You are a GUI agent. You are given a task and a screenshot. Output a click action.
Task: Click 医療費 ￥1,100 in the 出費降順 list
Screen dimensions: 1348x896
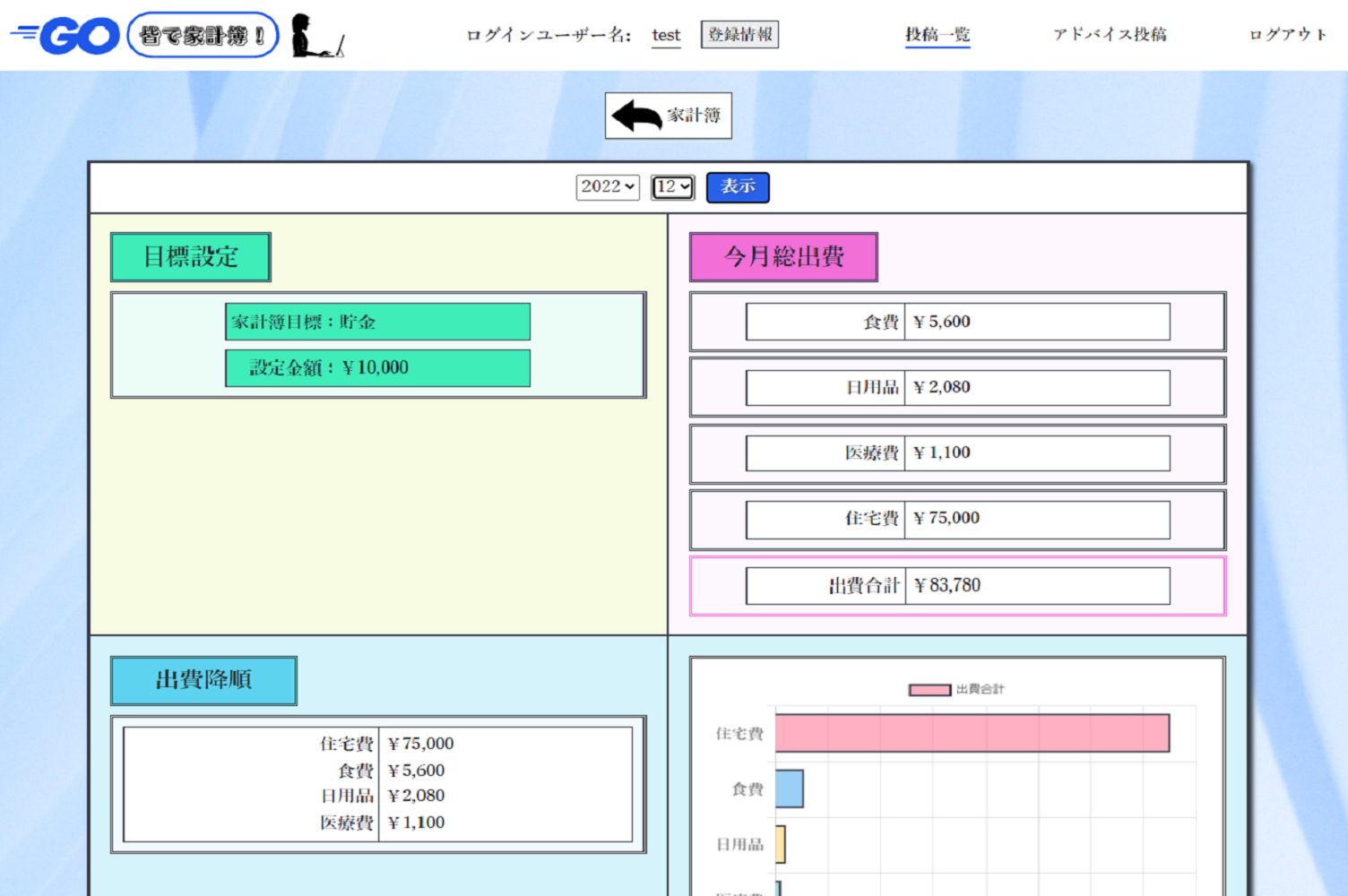pyautogui.click(x=382, y=823)
